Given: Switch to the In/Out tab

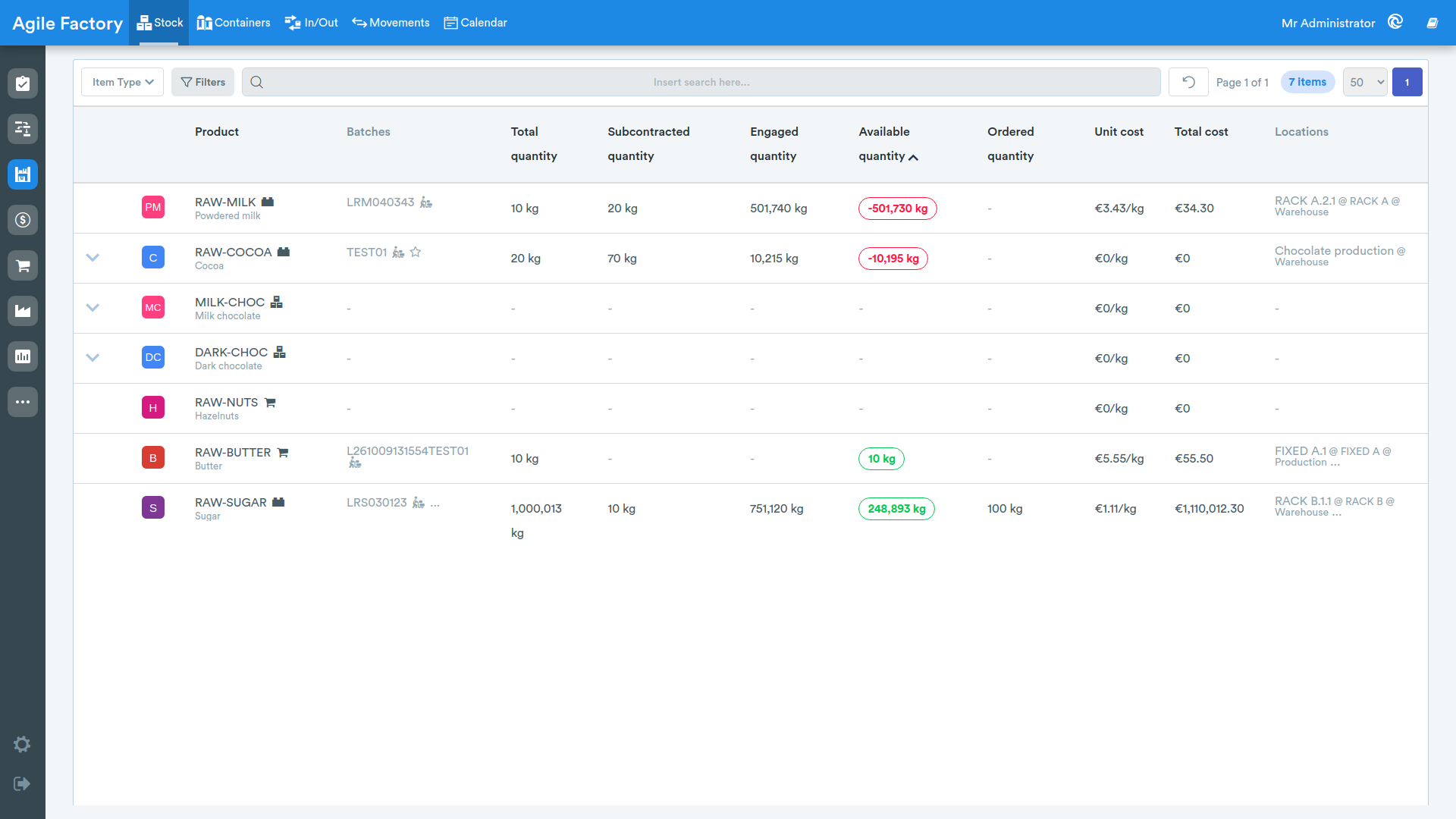Looking at the screenshot, I should point(312,23).
